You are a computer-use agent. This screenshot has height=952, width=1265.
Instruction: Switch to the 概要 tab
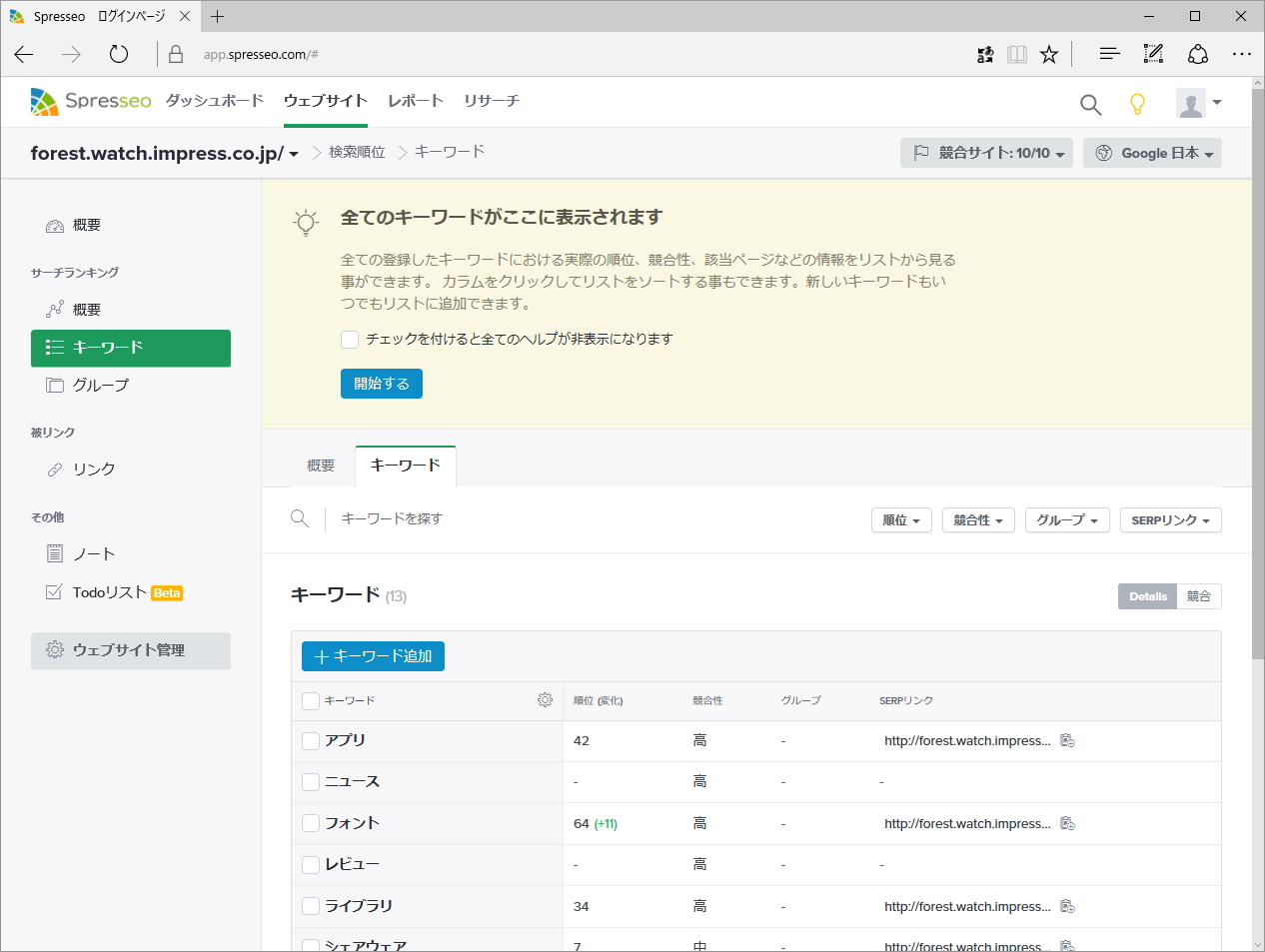click(x=320, y=465)
